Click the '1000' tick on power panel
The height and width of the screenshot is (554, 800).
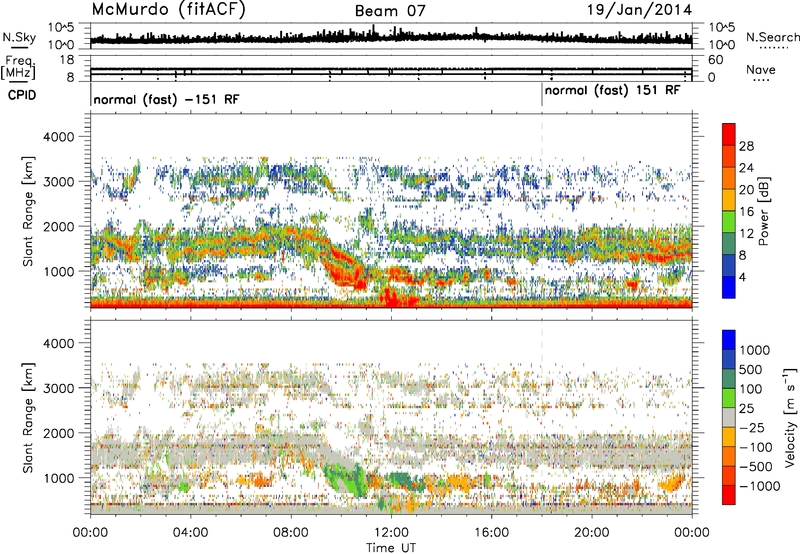[x=58, y=271]
